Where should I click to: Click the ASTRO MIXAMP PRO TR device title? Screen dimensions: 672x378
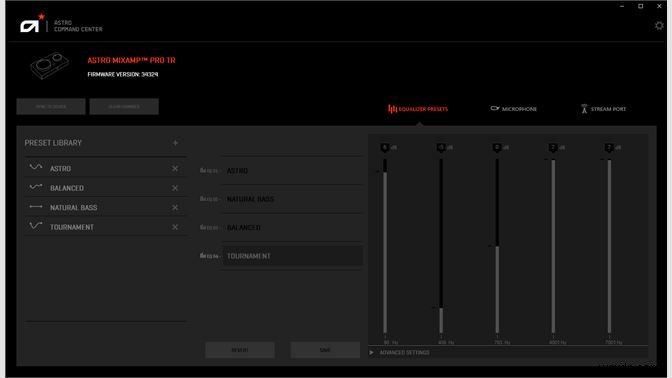[x=131, y=60]
